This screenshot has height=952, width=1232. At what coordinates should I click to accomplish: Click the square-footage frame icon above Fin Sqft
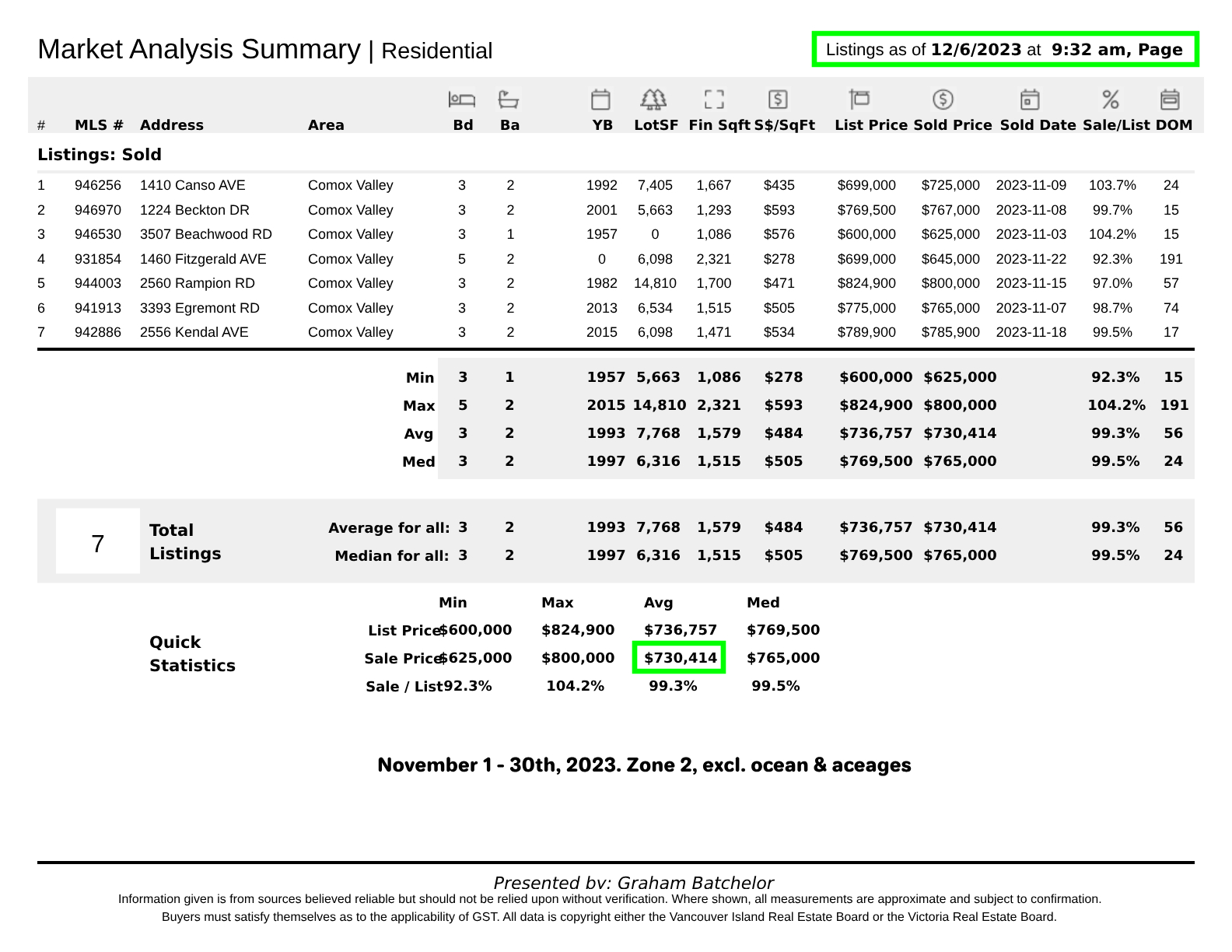point(714,100)
